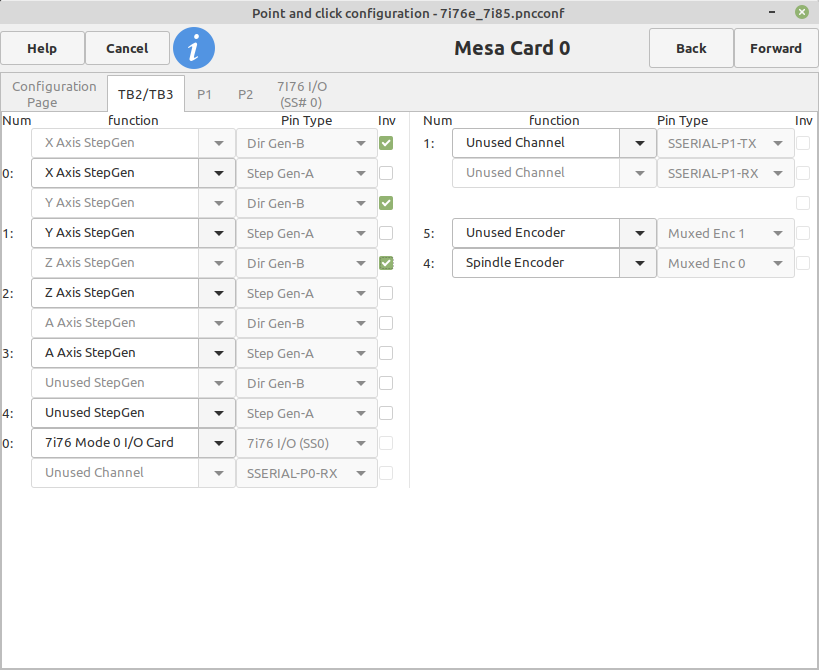819x670 pixels.
Task: Advance with the Forward button
Action: [x=776, y=48]
